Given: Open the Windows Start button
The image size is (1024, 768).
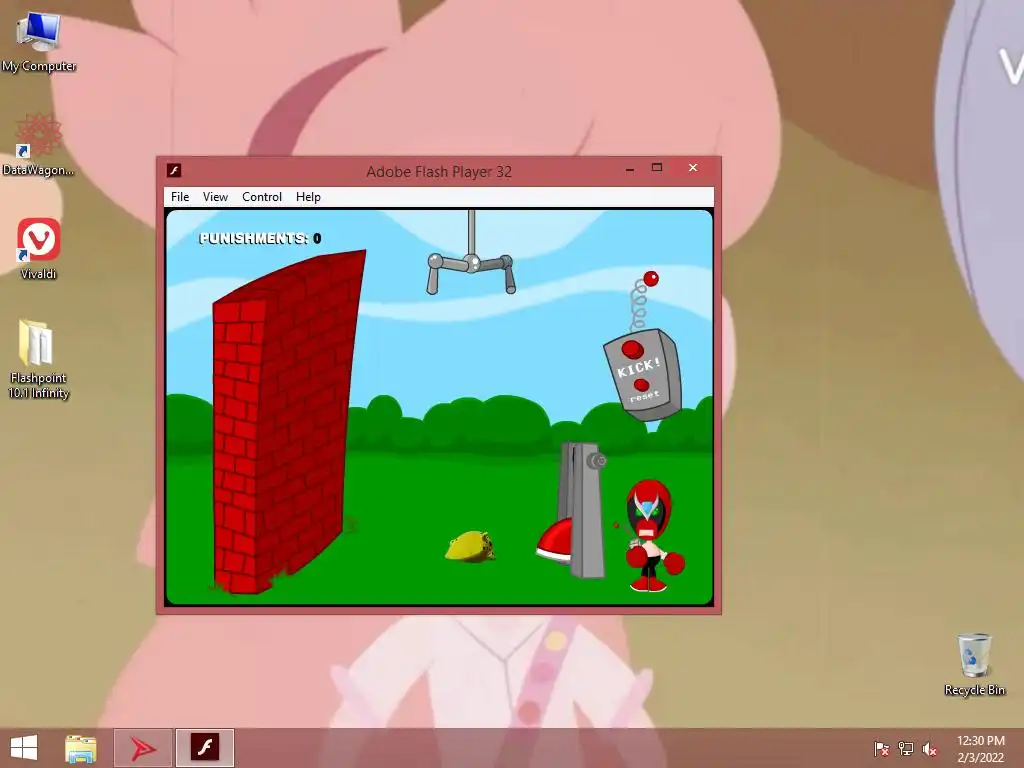Looking at the screenshot, I should click(24, 748).
